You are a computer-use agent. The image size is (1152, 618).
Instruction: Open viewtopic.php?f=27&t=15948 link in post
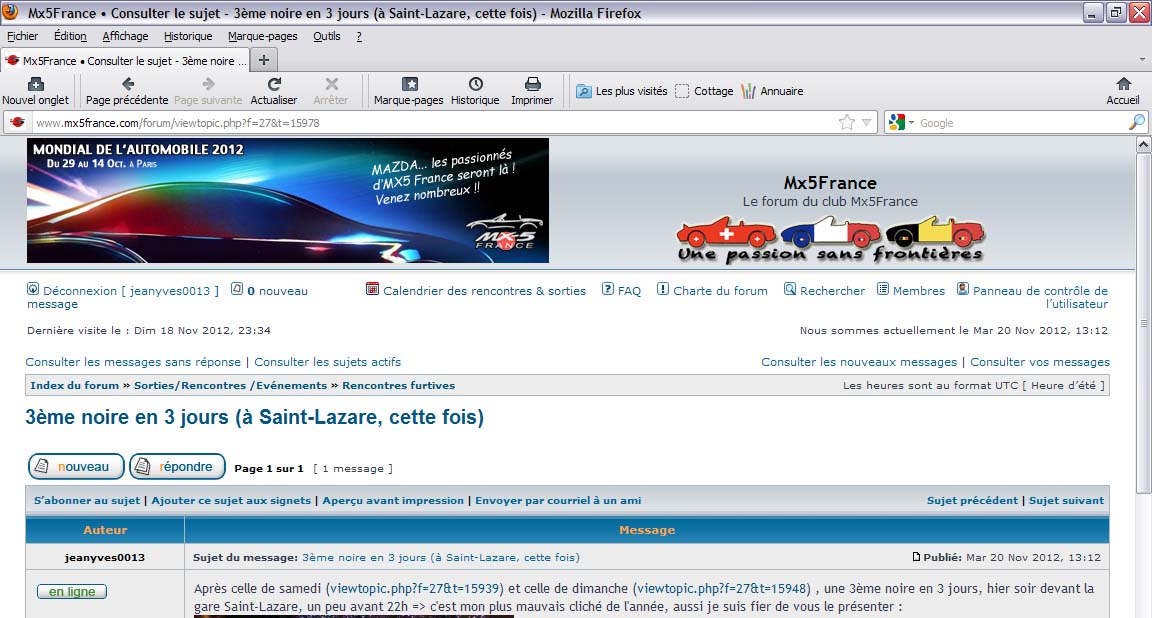[x=723, y=589]
